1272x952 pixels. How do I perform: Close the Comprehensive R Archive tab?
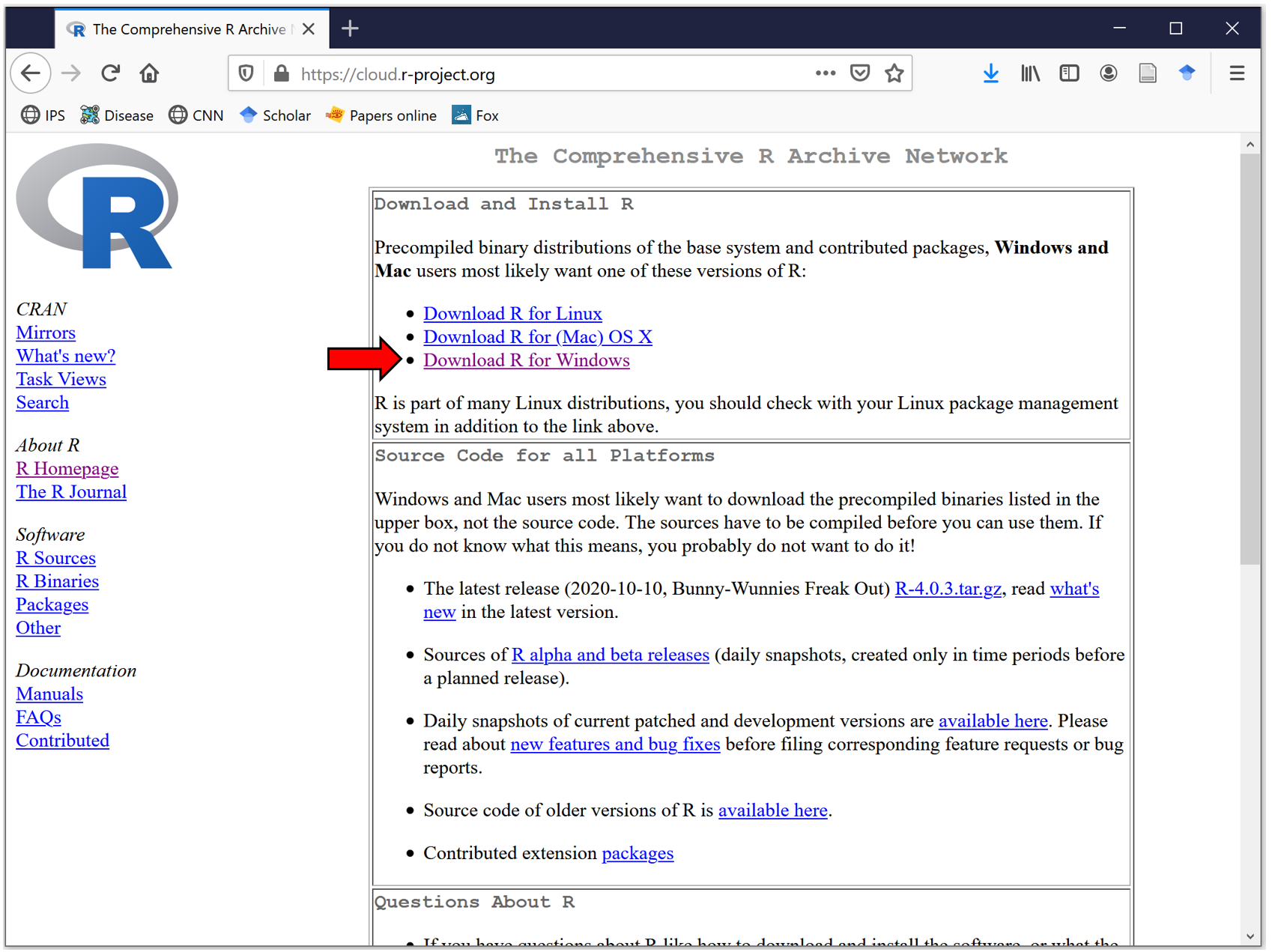[x=309, y=29]
